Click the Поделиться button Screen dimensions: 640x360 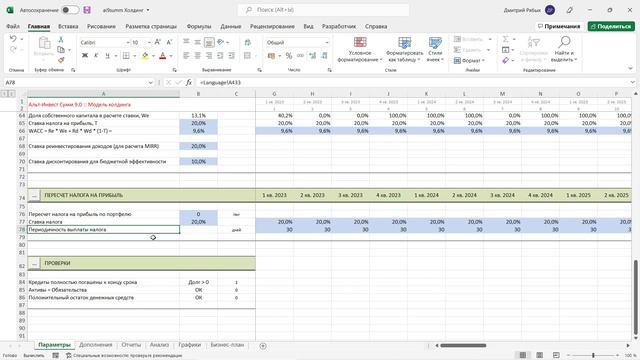pyautogui.click(x=611, y=26)
